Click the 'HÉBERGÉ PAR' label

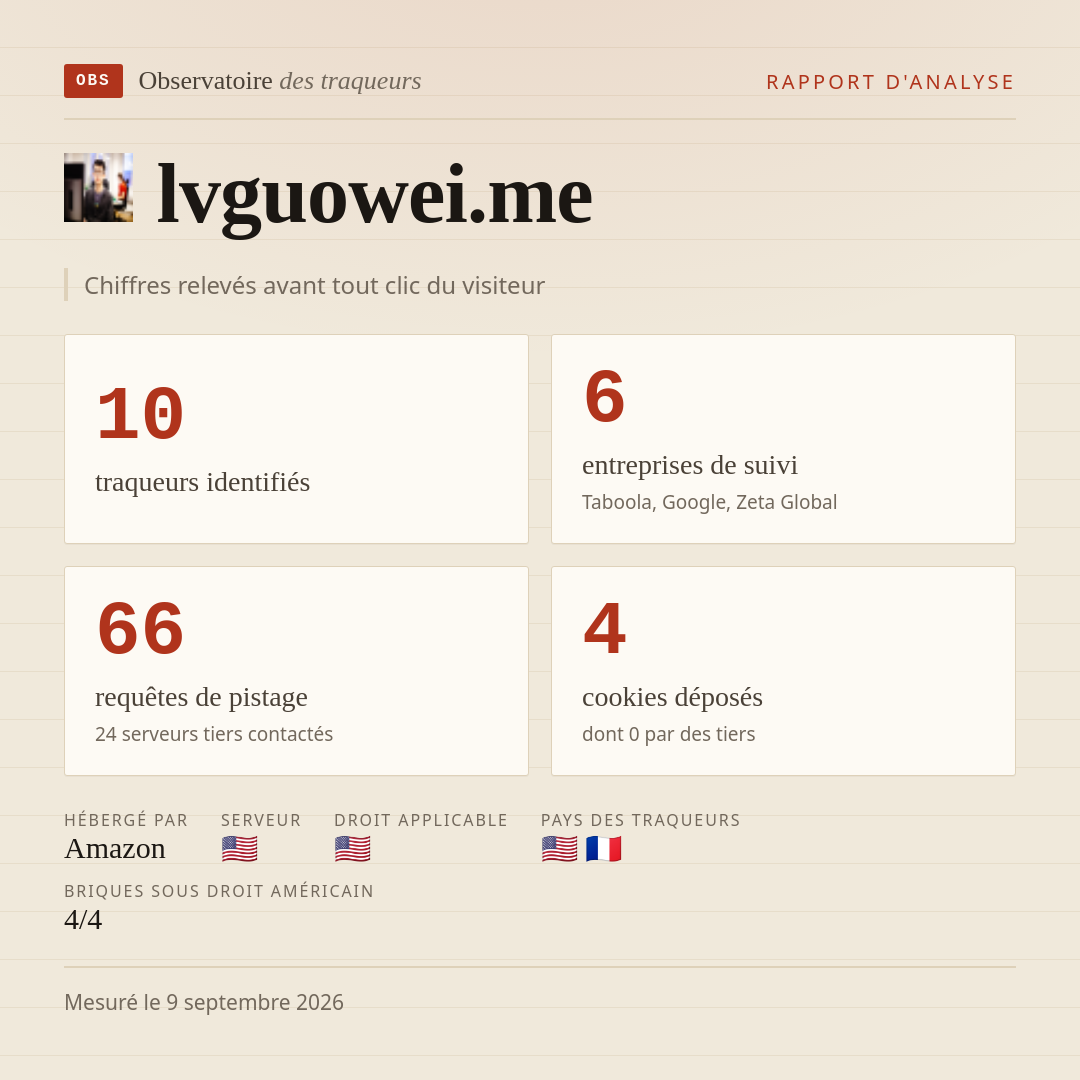[x=126, y=820]
